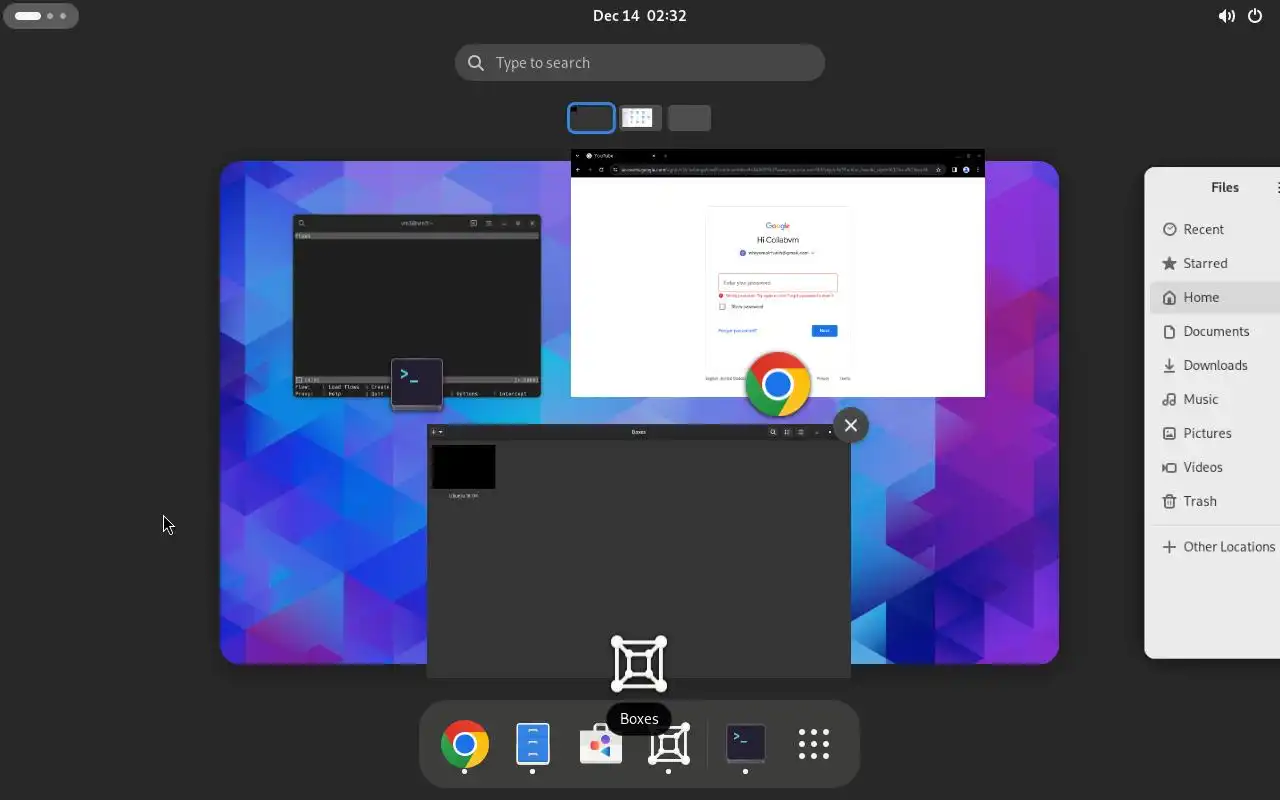Click the Type to search field

640,62
